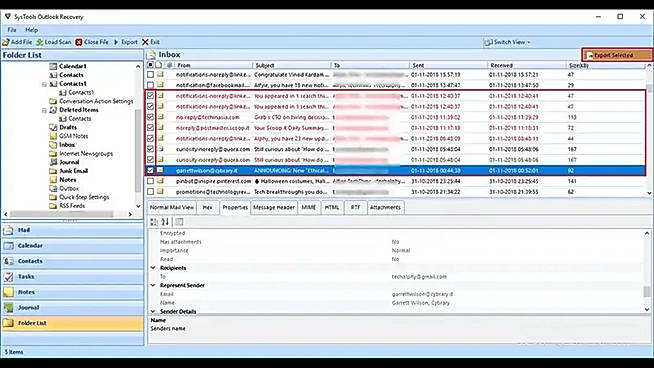
Task: Sort by the Subject column header
Action: point(292,65)
